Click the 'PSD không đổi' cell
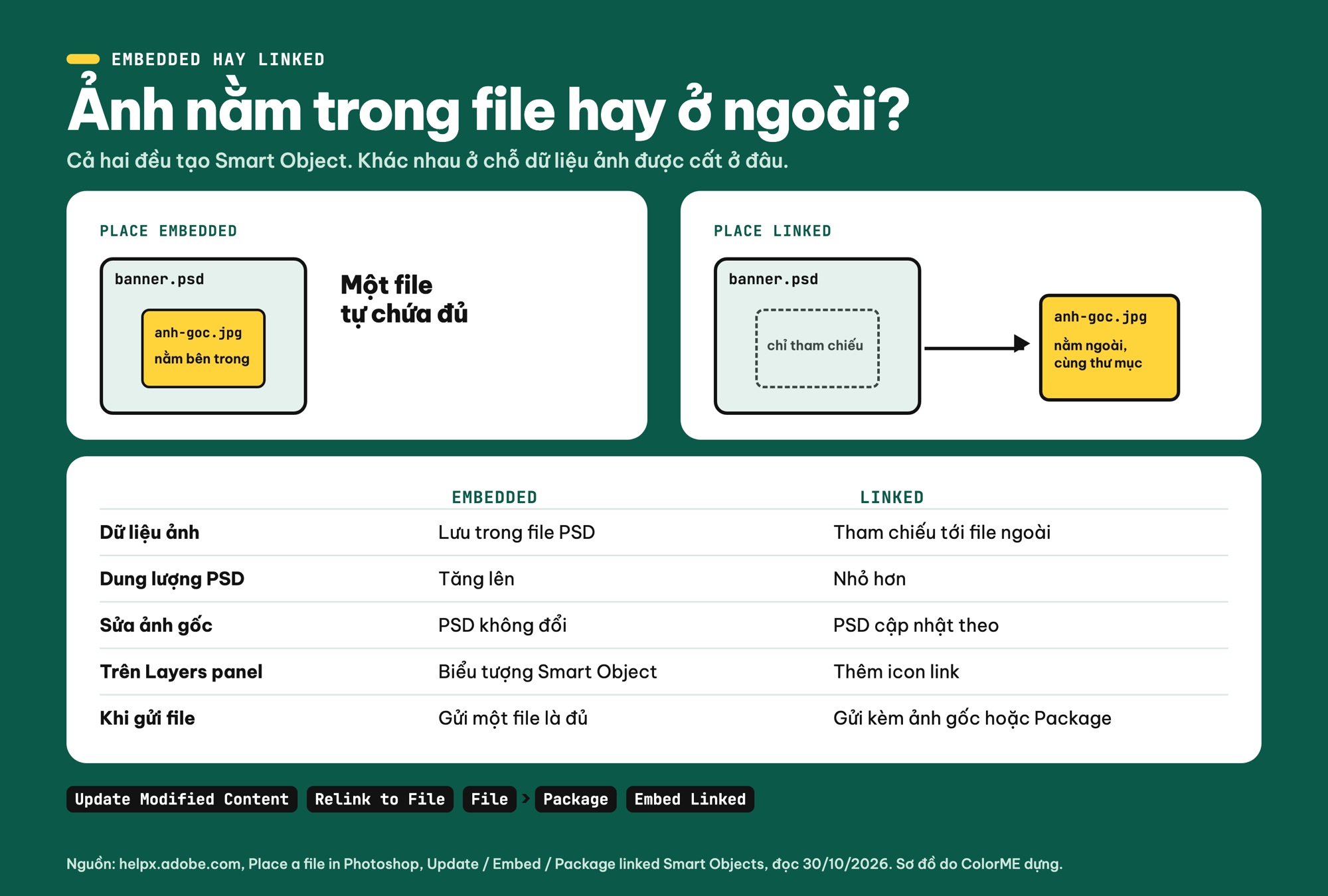This screenshot has height=896, width=1328. [x=503, y=625]
